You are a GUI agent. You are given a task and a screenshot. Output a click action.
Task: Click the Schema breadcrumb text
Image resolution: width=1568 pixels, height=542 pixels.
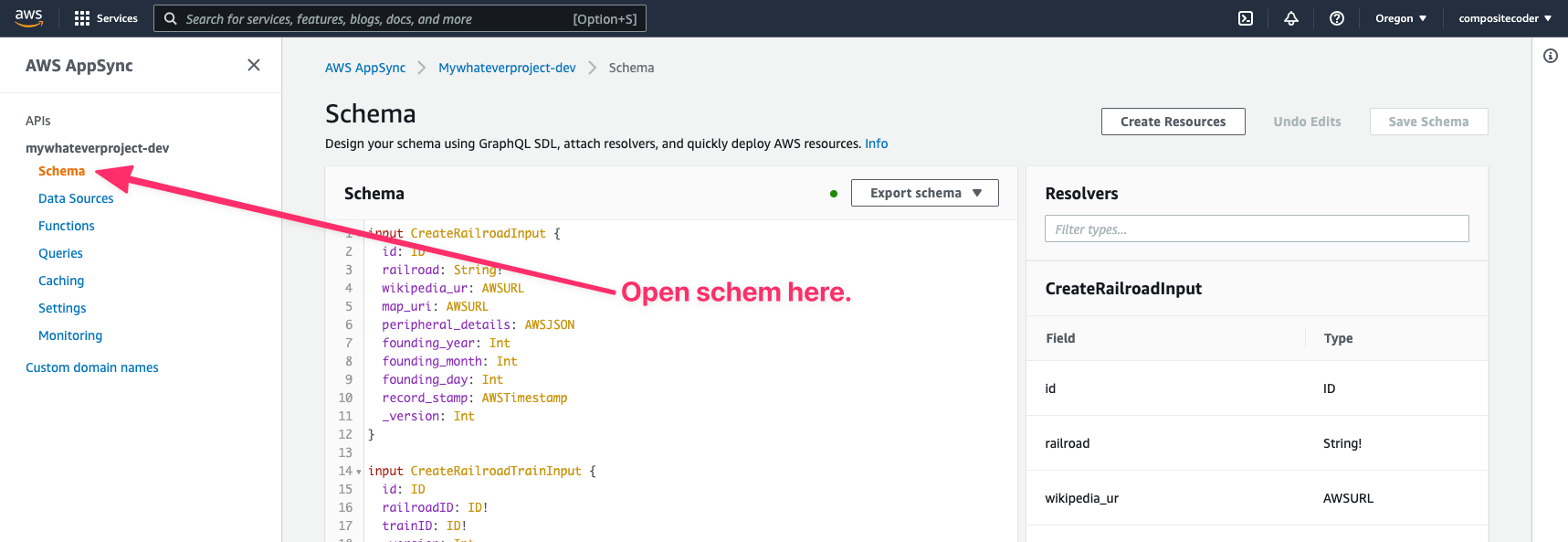631,68
